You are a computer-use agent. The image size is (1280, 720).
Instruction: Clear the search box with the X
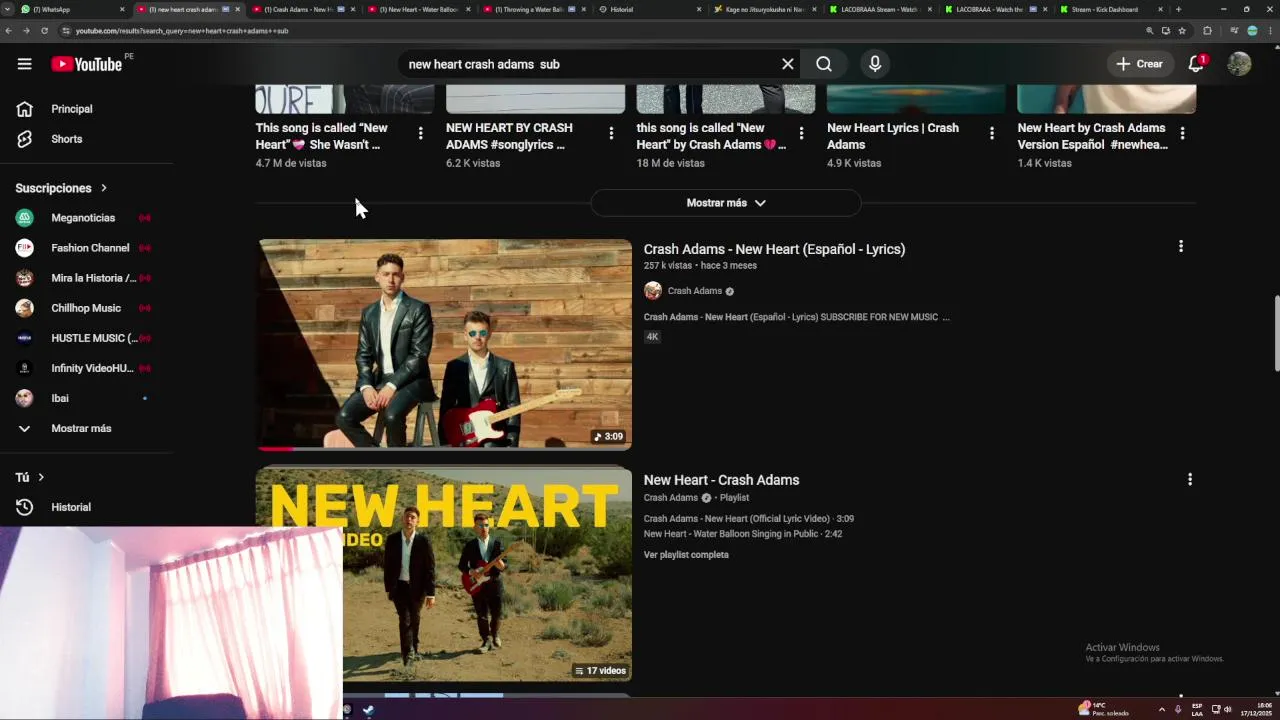788,64
